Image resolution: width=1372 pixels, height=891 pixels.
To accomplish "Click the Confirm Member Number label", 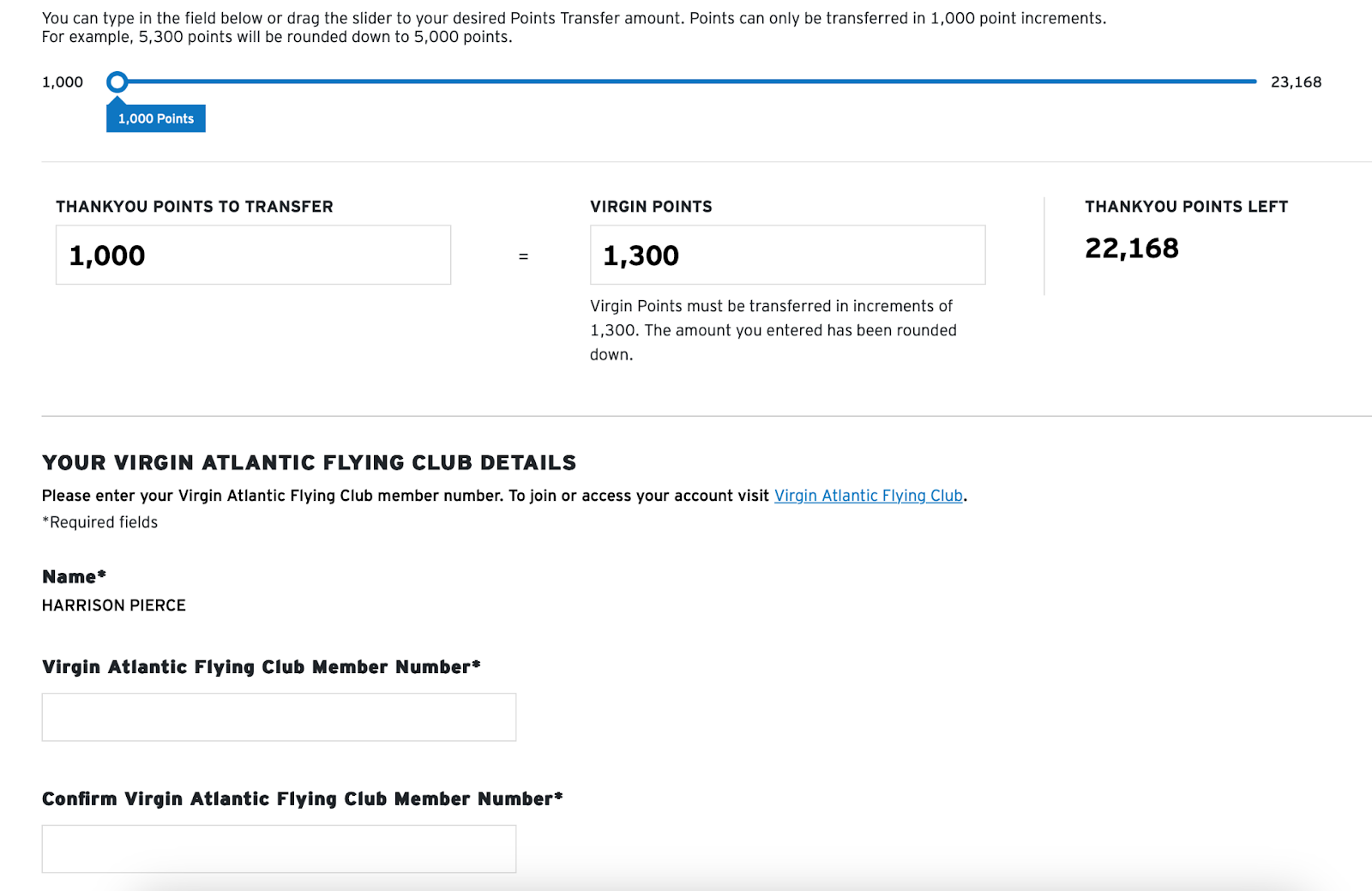I will coord(303,798).
